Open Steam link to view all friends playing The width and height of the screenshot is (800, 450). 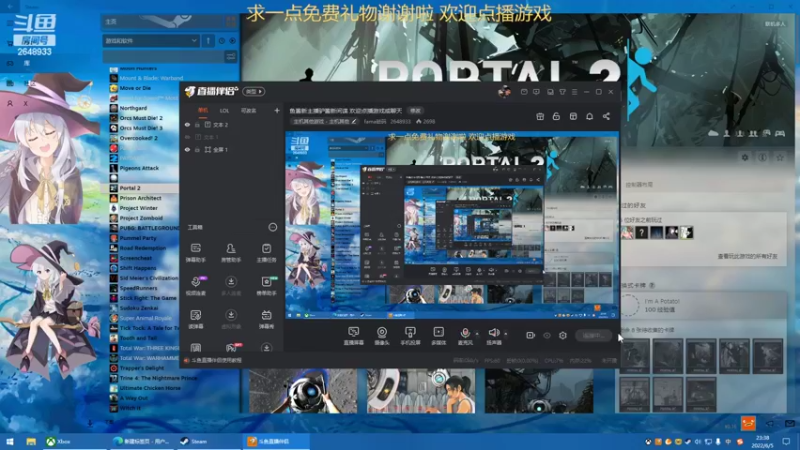(747, 257)
